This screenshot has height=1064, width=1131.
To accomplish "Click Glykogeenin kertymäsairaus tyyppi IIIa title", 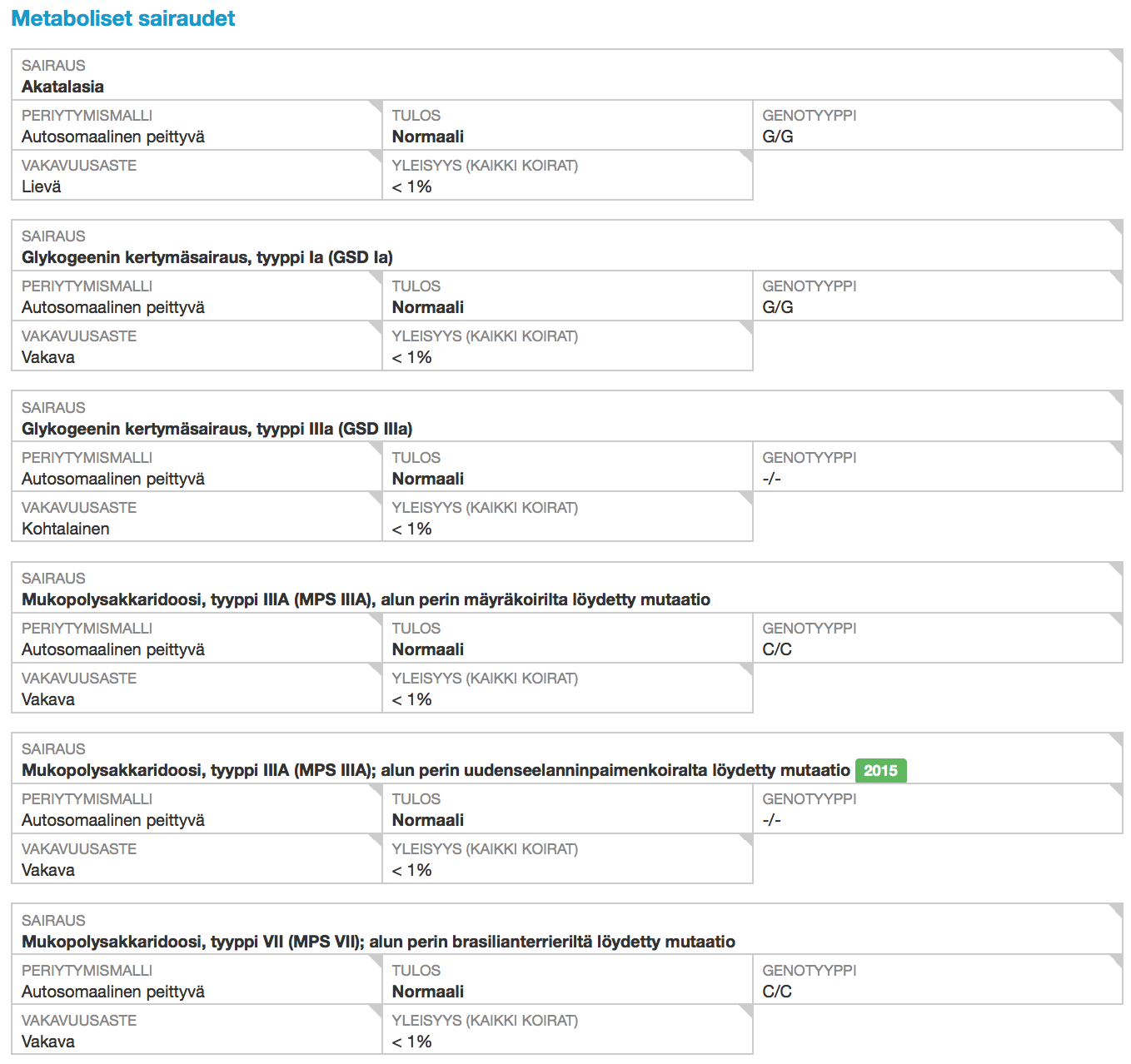I will tap(217, 429).
